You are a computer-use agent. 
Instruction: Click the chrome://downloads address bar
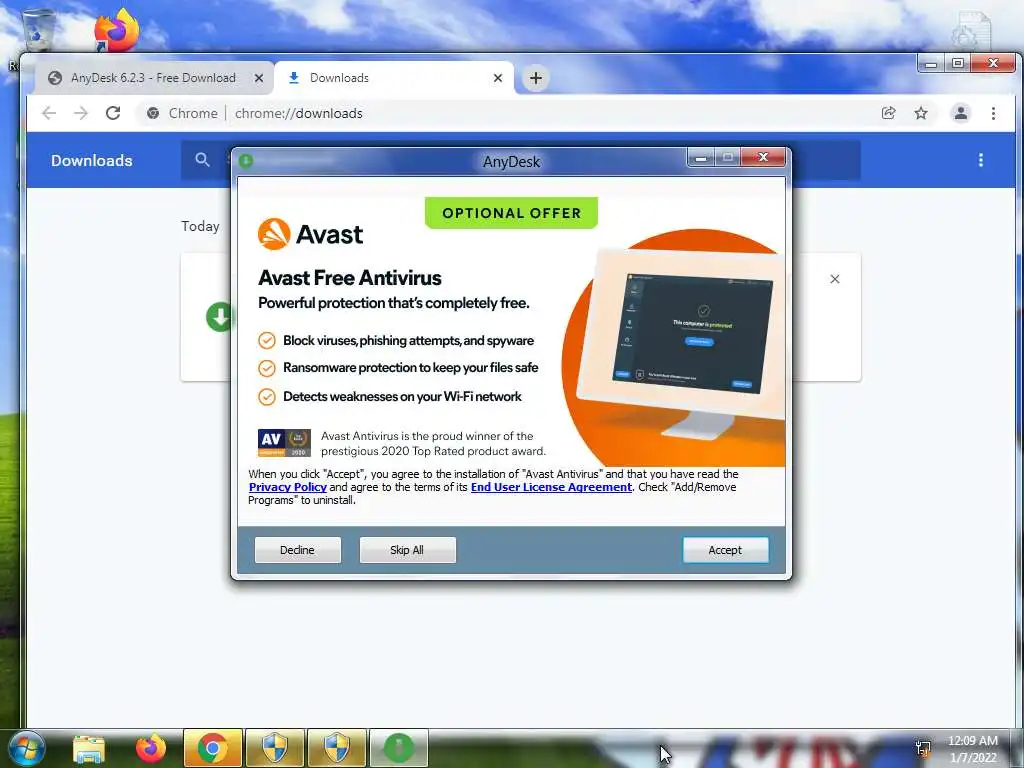pyautogui.click(x=503, y=113)
